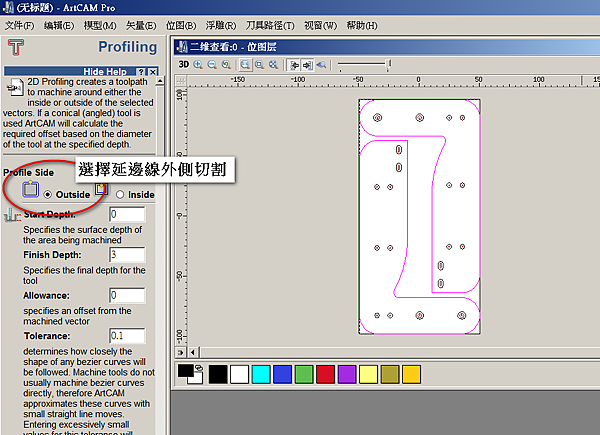Click the Allowance input field
This screenshot has width=600, height=435.
pos(127,295)
